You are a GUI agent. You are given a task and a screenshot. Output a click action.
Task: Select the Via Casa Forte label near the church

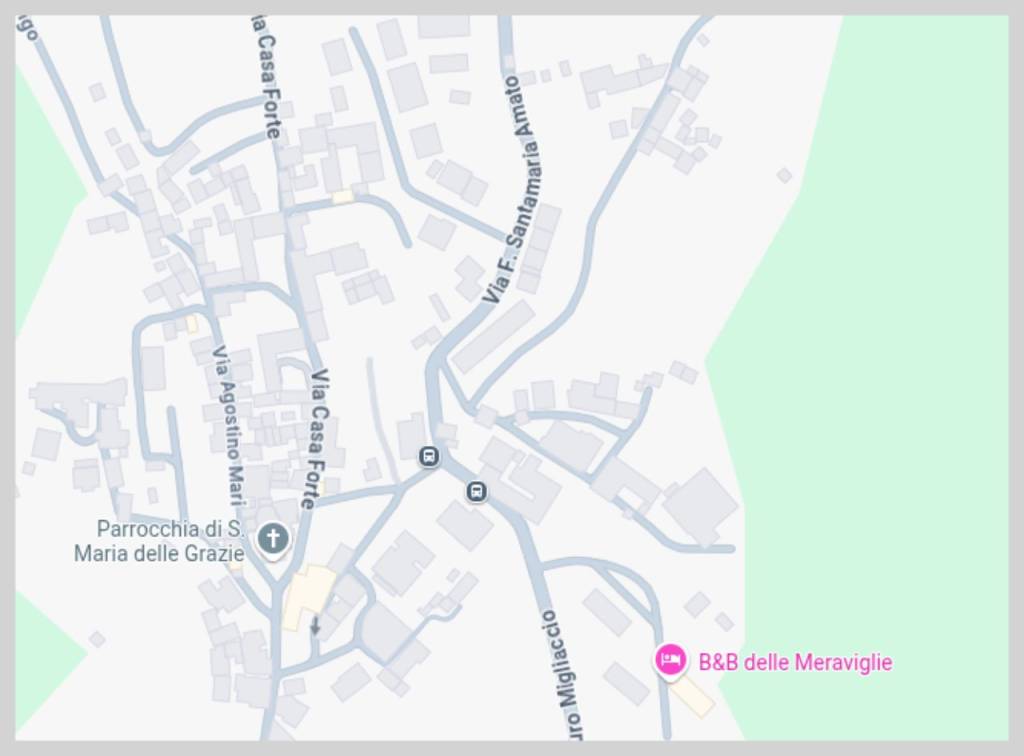(x=315, y=439)
